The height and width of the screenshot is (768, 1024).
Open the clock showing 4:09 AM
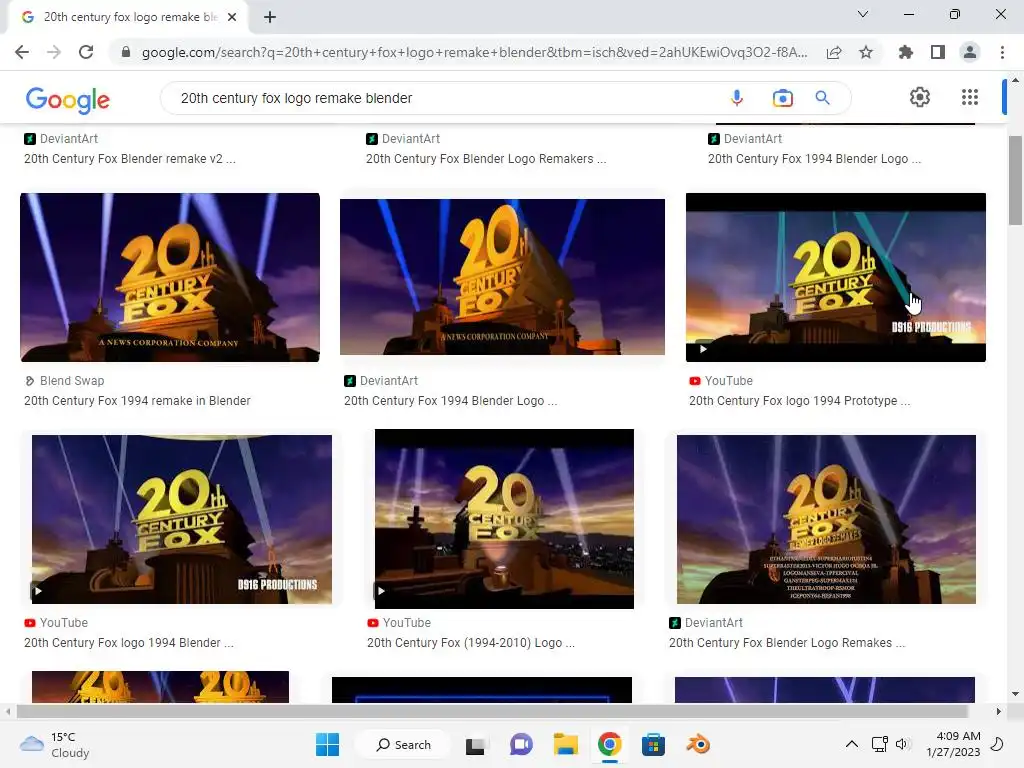point(953,744)
